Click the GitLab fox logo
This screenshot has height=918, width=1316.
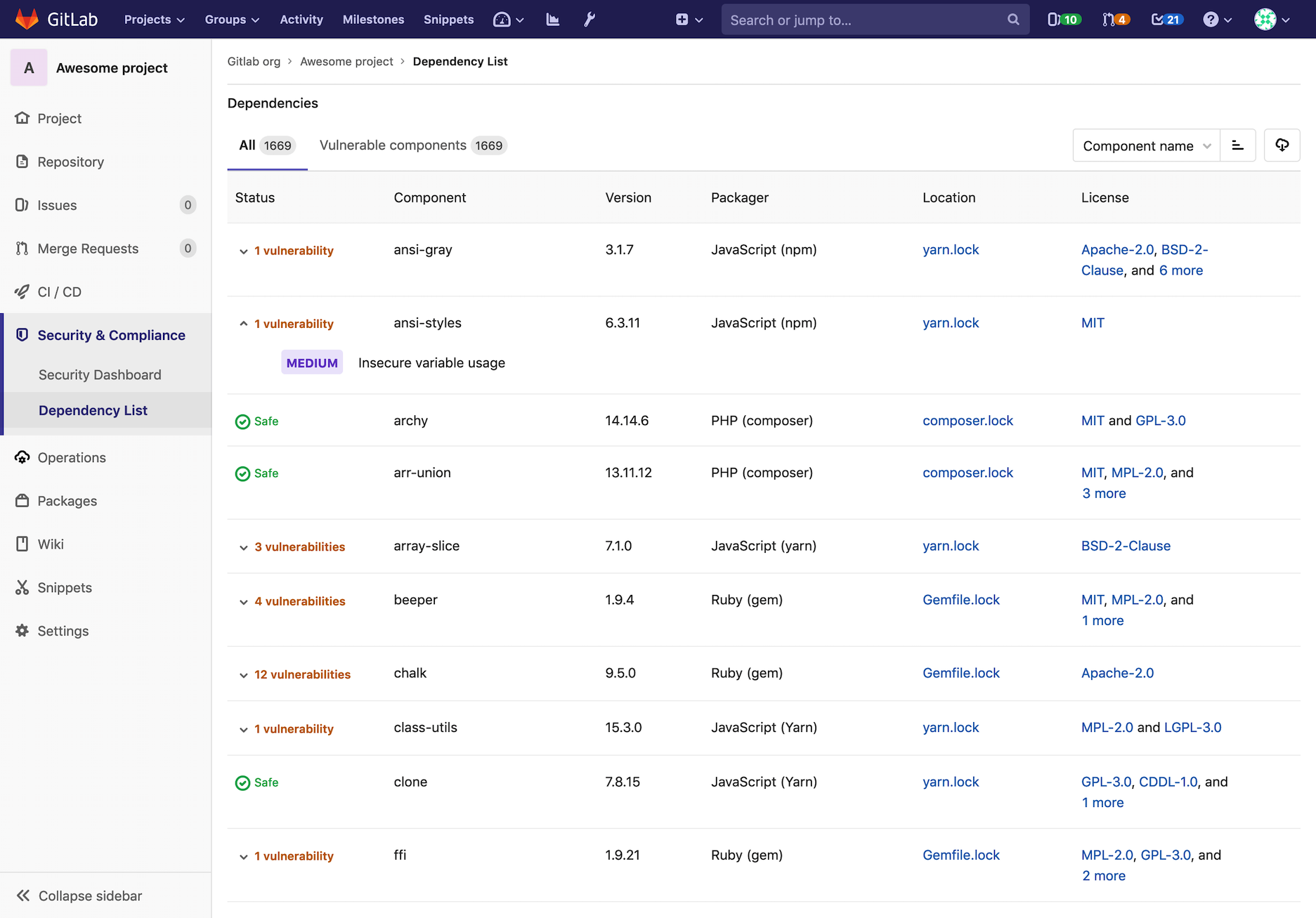coord(27,19)
